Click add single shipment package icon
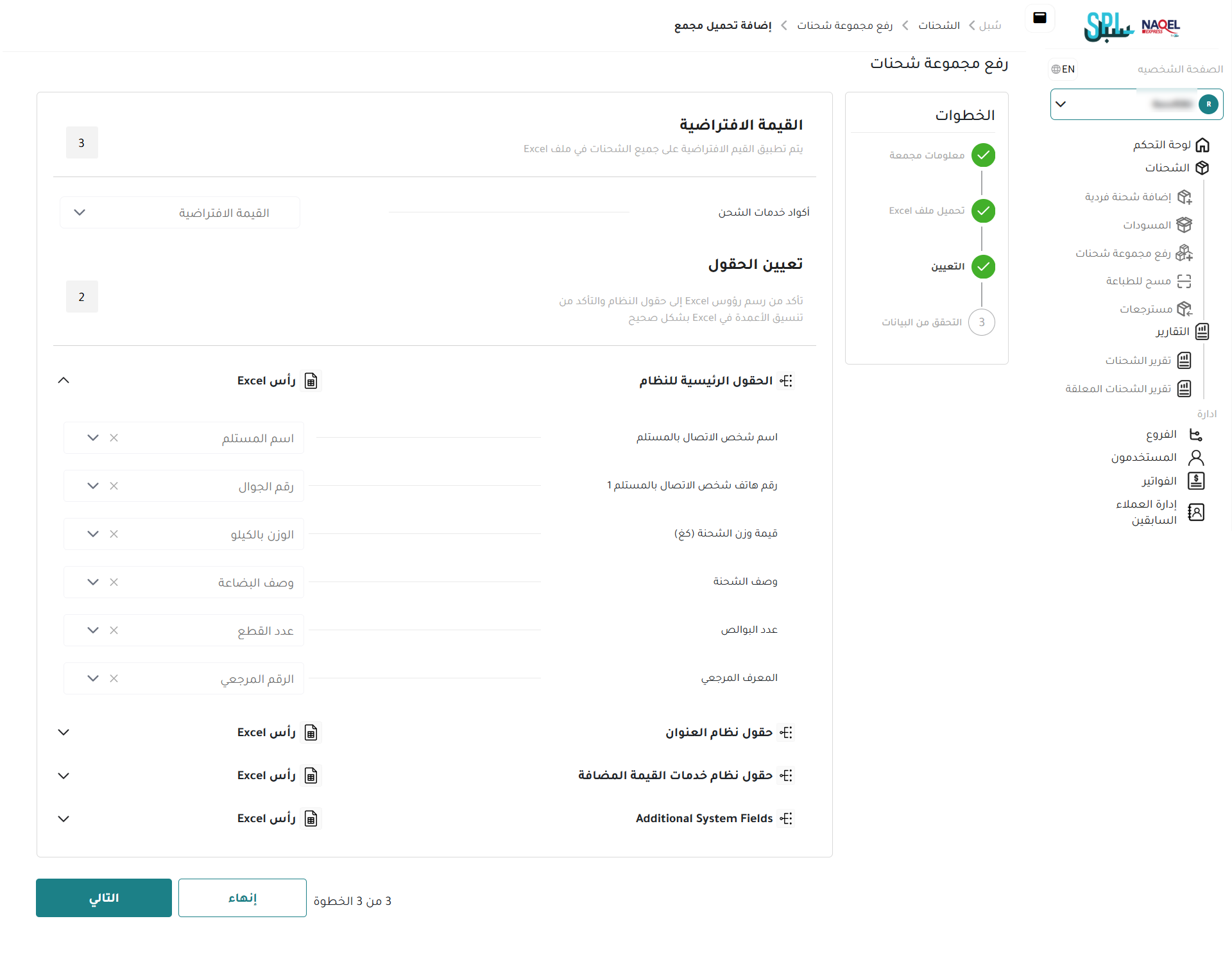Screen dimensions: 1232x955 coord(1185,197)
